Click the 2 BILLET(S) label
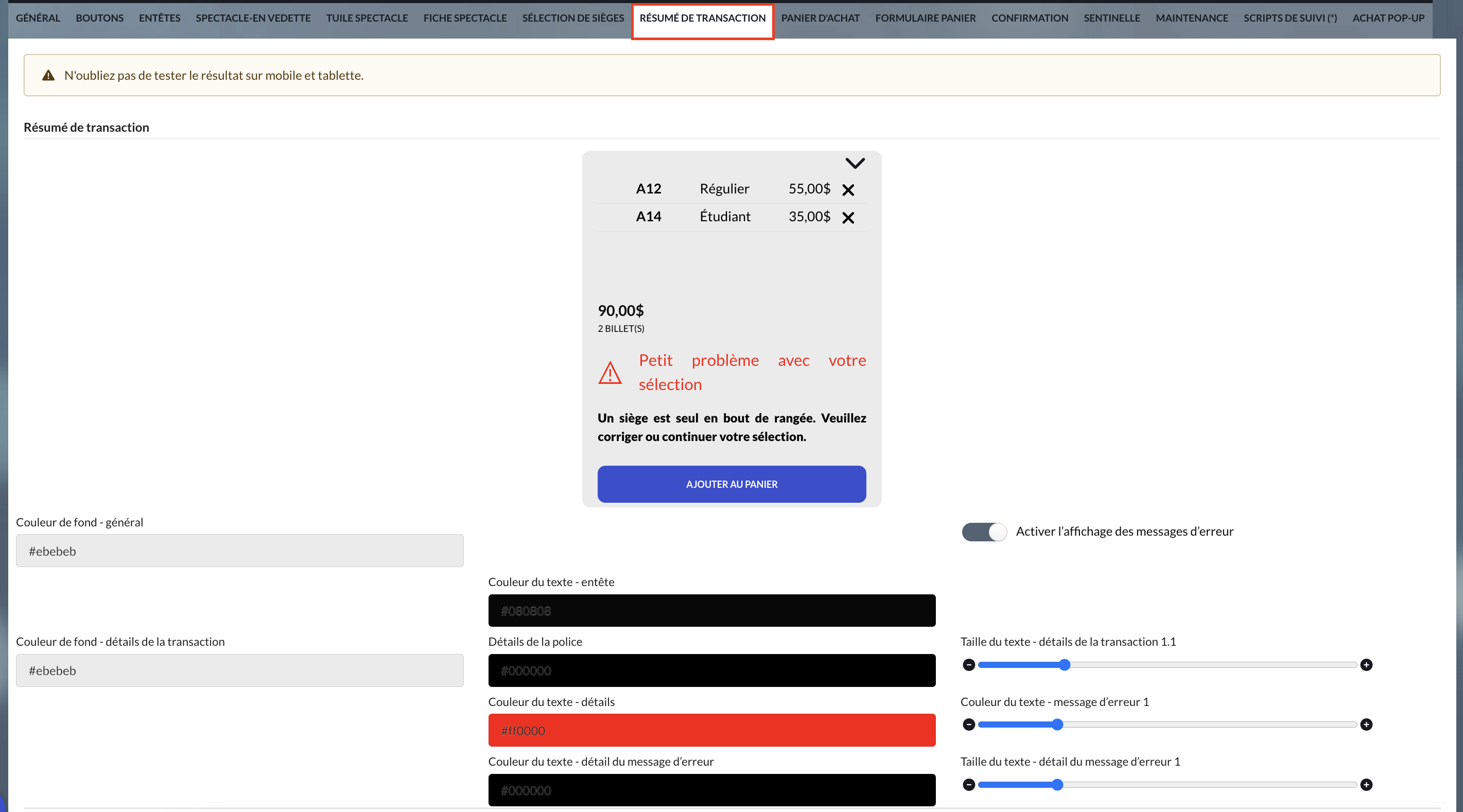 [x=621, y=329]
